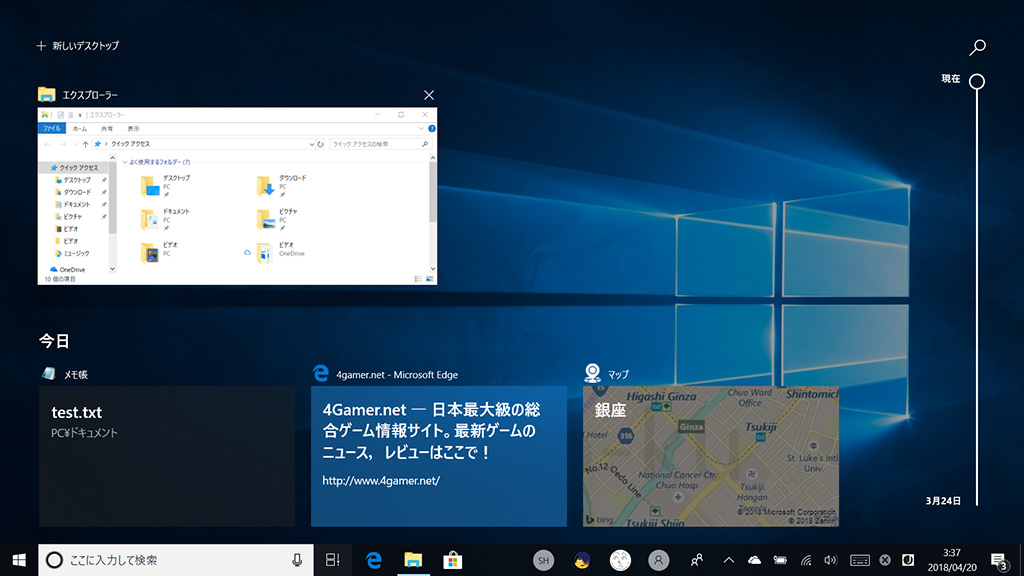Select the エクスプローラー window thumbnail
This screenshot has width=1024, height=576.
pos(237,195)
